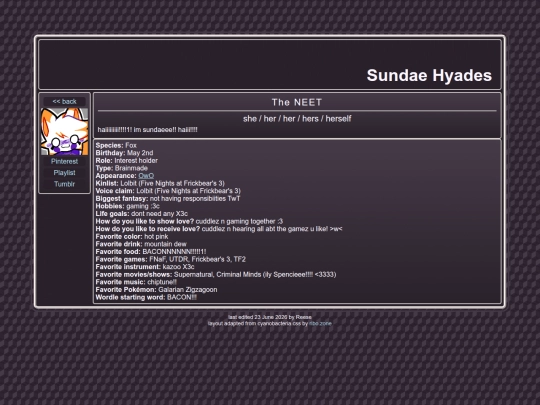The height and width of the screenshot is (405, 540).
Task: Click the 'Wordle starting word: BACON!!!' line
Action: coord(146,297)
